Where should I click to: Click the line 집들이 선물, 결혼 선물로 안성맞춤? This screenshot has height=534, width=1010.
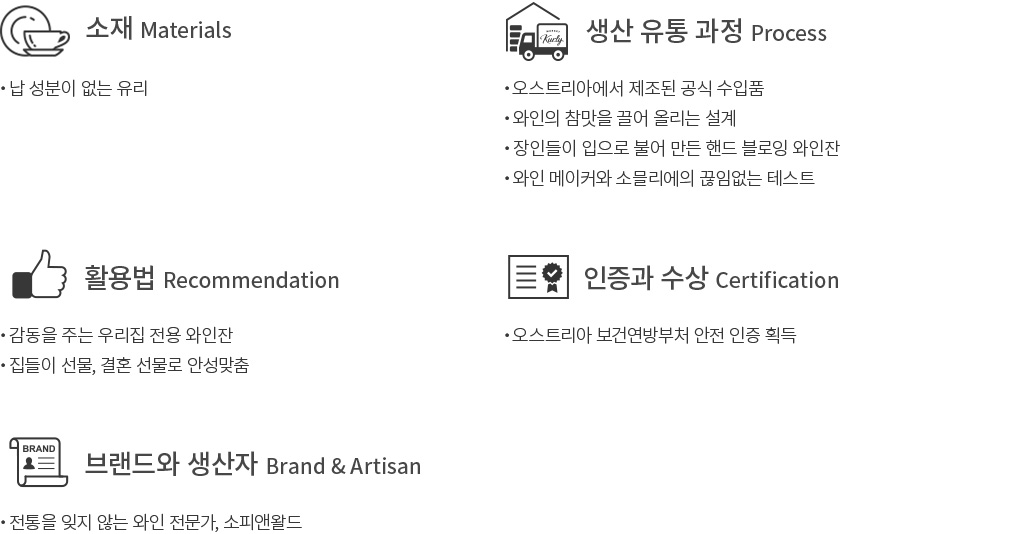(129, 365)
